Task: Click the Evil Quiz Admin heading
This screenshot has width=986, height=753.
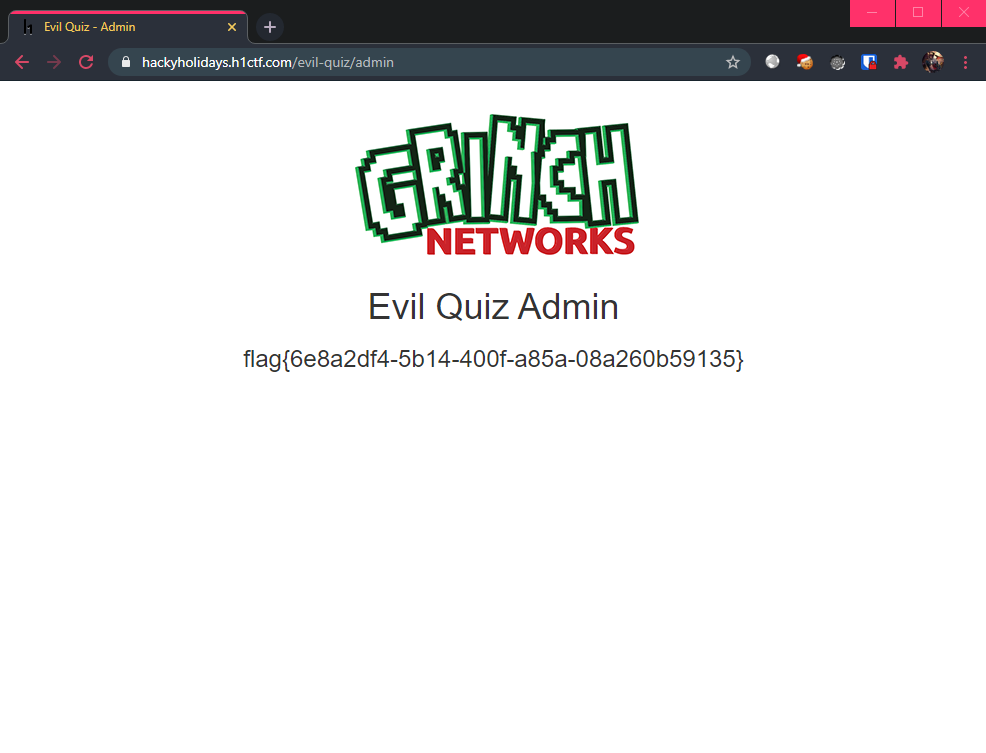Action: [x=493, y=306]
